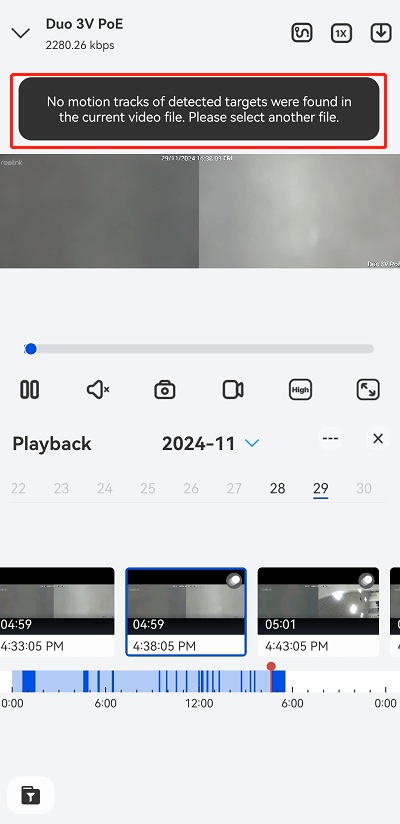Click the red marker on the timeline

pyautogui.click(x=271, y=666)
